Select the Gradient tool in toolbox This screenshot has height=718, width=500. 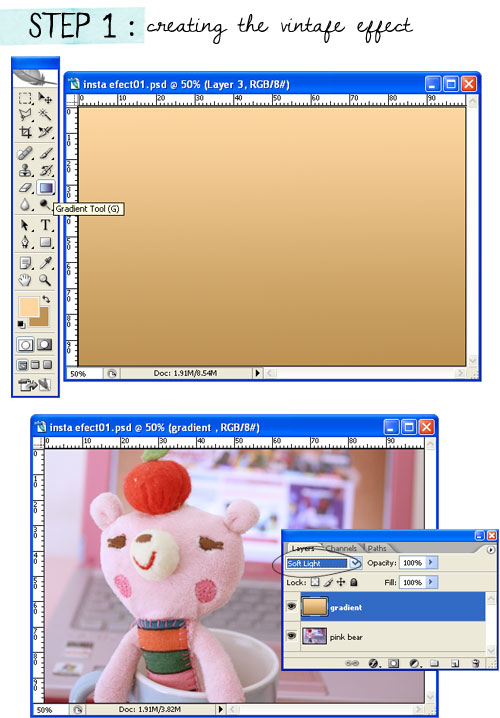click(45, 188)
